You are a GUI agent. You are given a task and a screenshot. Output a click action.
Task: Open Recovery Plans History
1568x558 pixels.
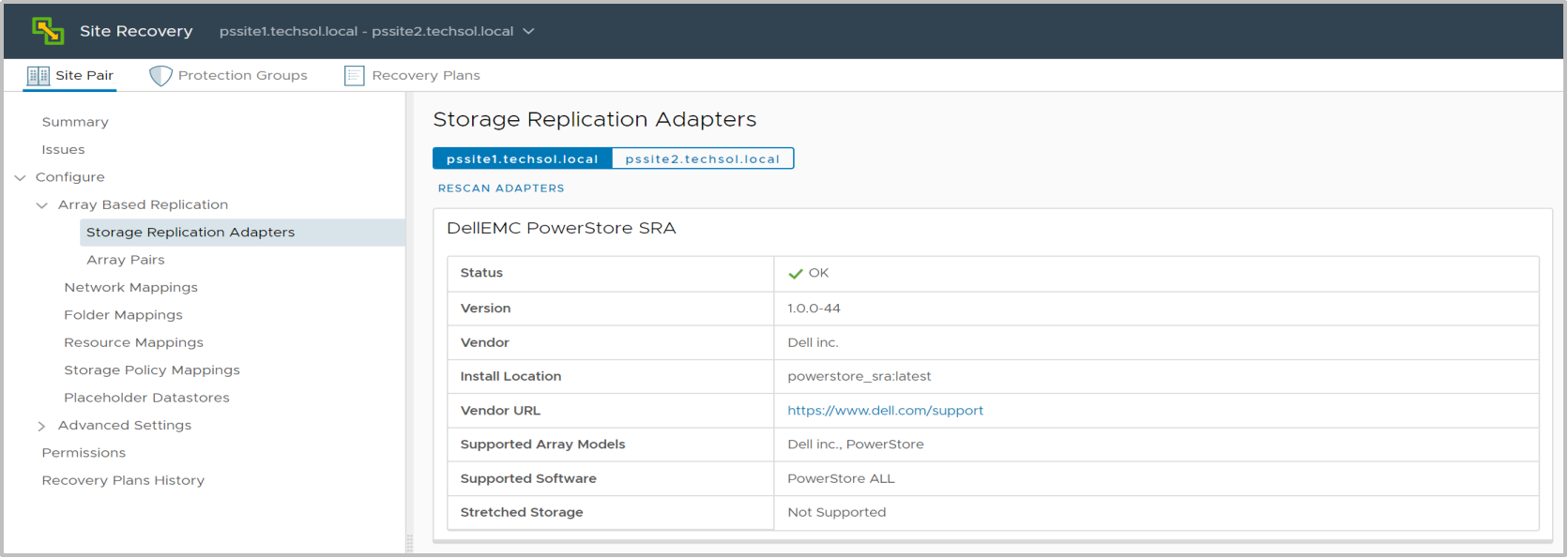tap(123, 480)
